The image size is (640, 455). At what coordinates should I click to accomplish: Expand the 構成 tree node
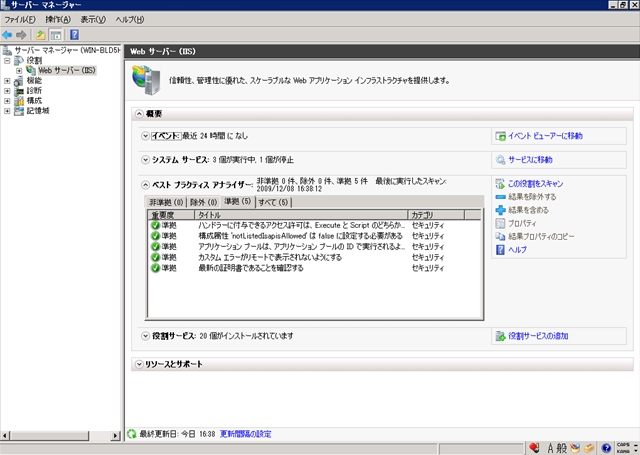coord(7,101)
